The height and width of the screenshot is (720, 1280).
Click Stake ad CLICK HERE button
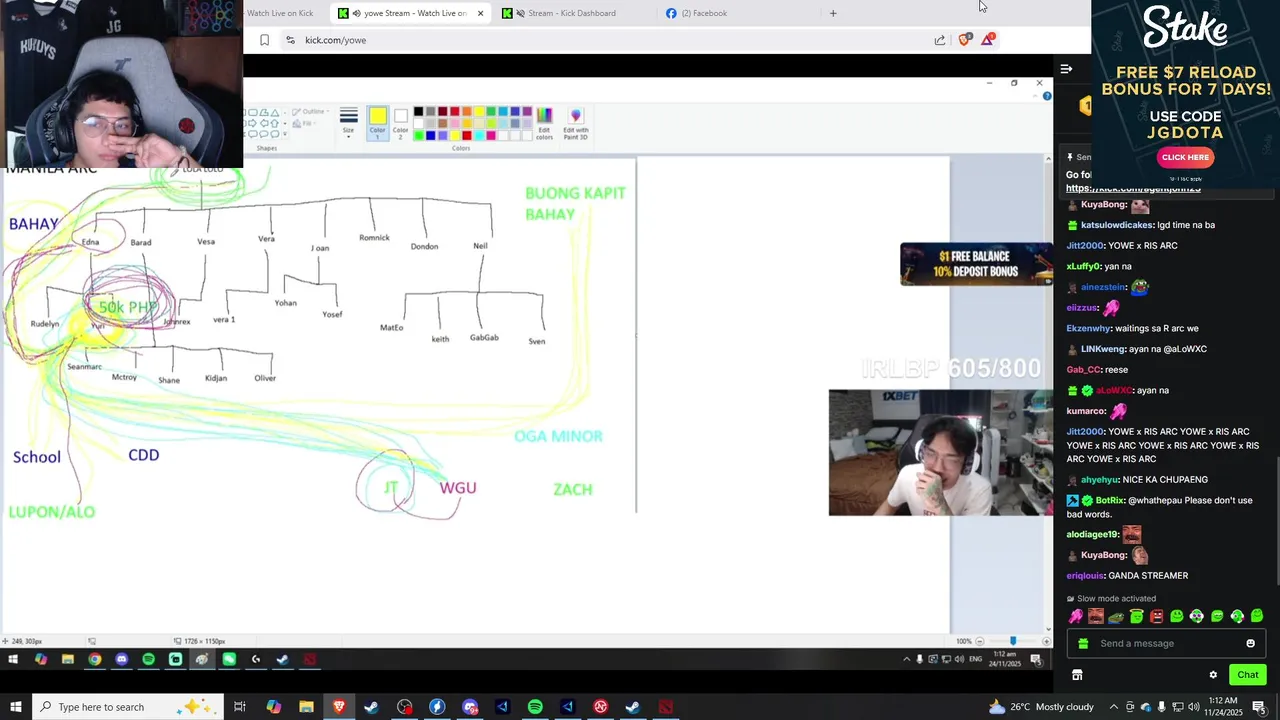[1185, 157]
